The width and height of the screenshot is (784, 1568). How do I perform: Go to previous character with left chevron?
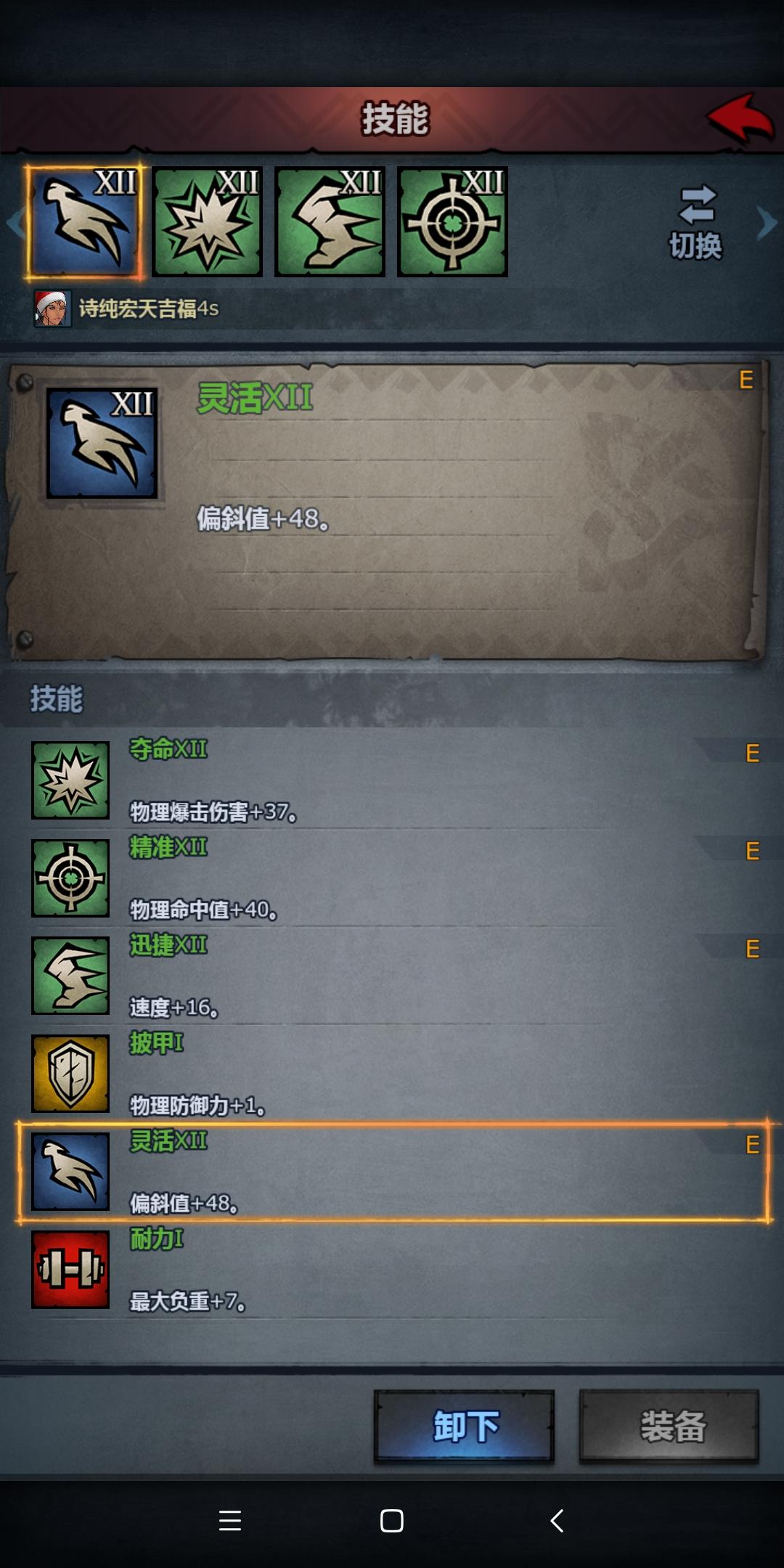point(15,222)
